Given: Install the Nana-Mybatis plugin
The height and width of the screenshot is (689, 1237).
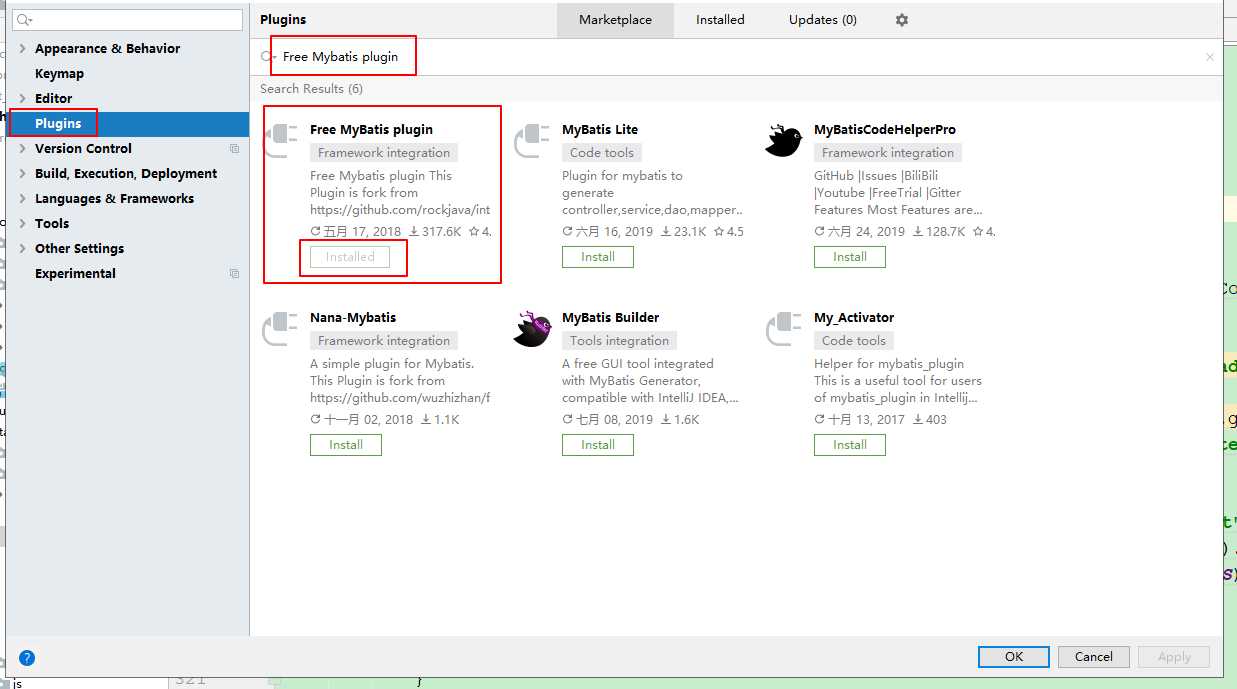Looking at the screenshot, I should pyautogui.click(x=346, y=445).
